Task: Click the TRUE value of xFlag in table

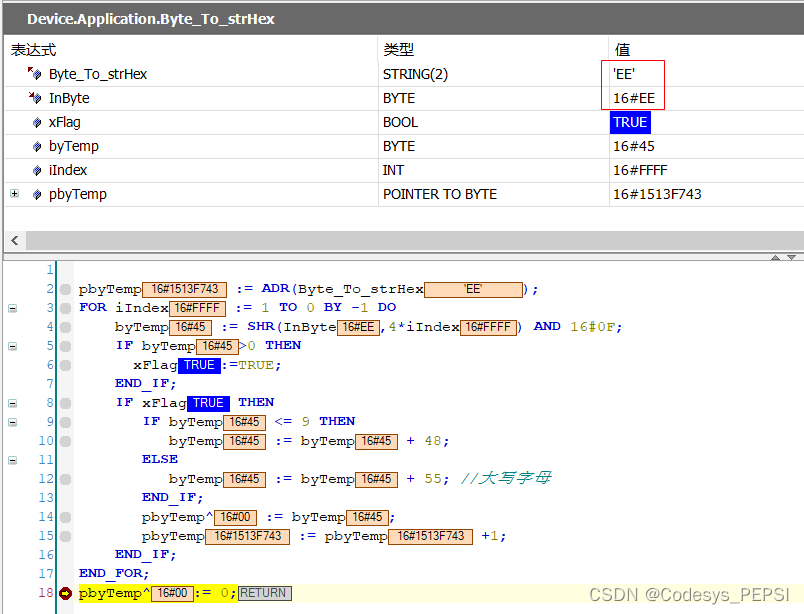Action: (x=630, y=122)
